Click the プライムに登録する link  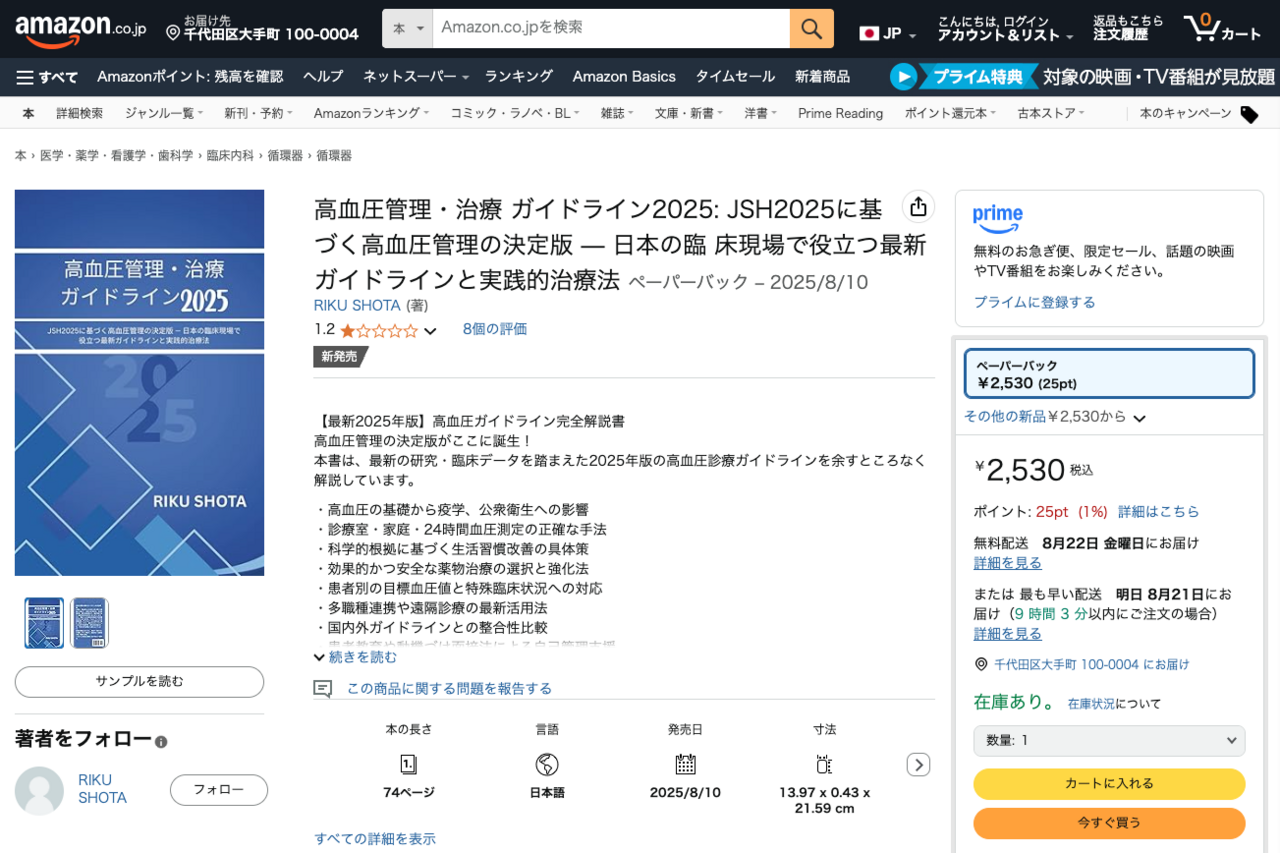pyautogui.click(x=1034, y=302)
